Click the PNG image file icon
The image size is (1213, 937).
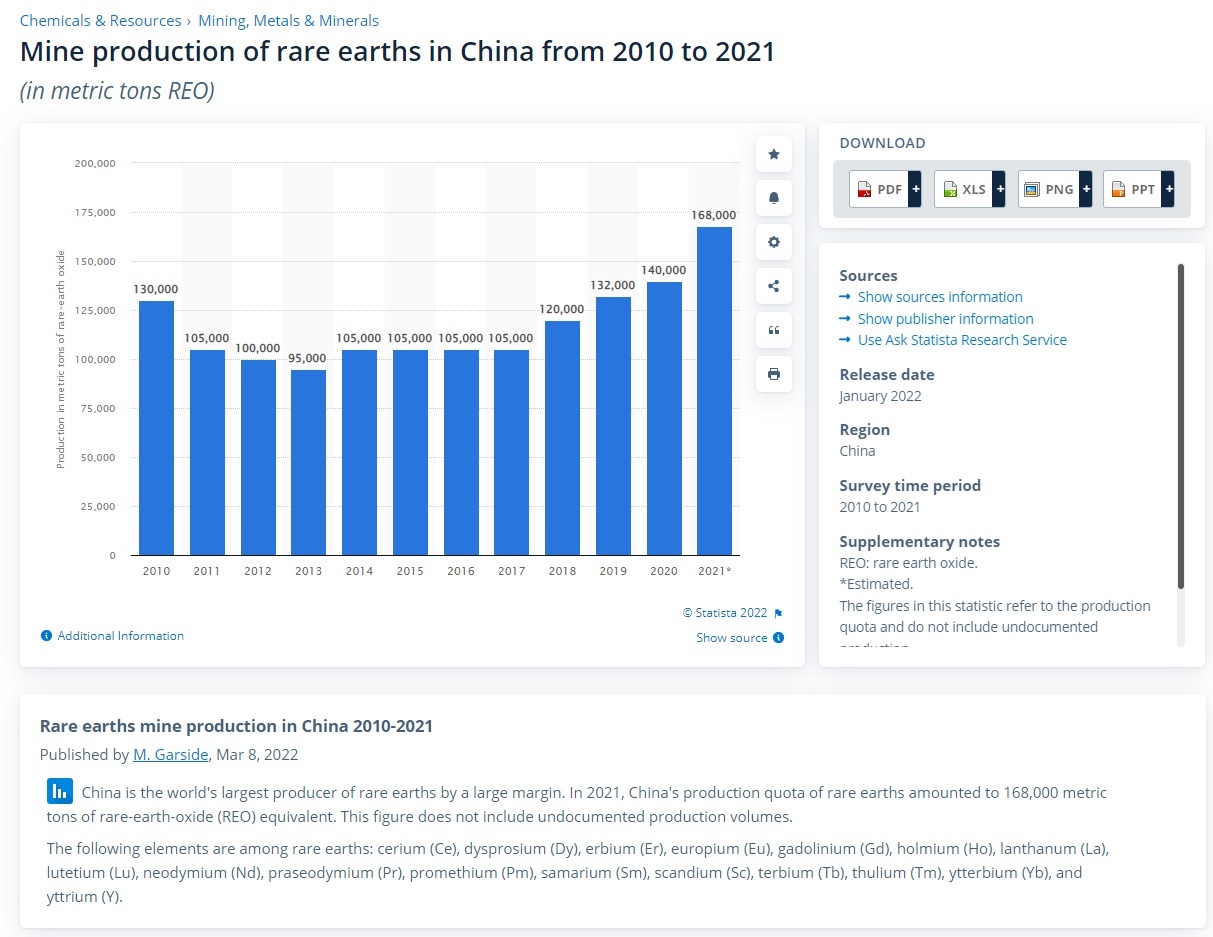1033,189
